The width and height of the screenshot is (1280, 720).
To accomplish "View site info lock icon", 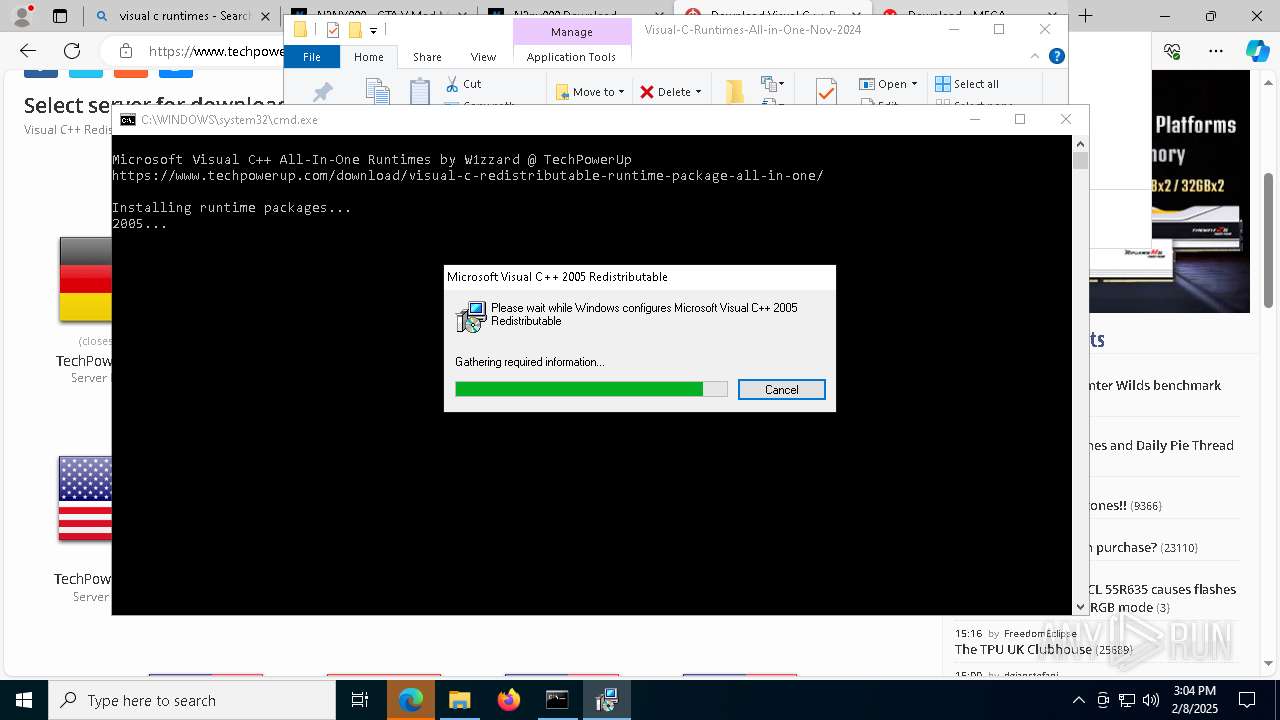I will [x=126, y=51].
